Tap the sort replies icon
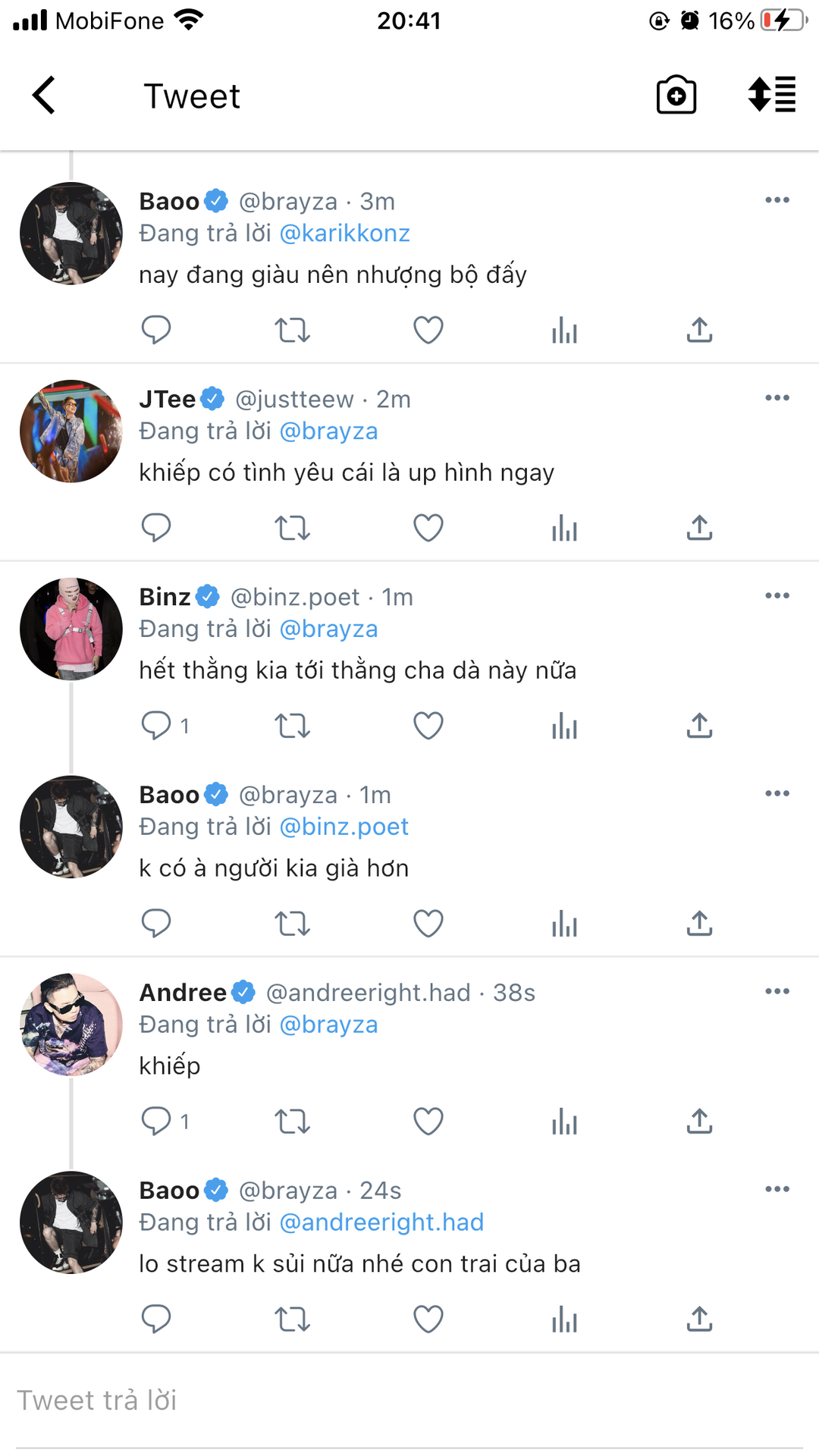The width and height of the screenshot is (819, 1456). coord(771,96)
